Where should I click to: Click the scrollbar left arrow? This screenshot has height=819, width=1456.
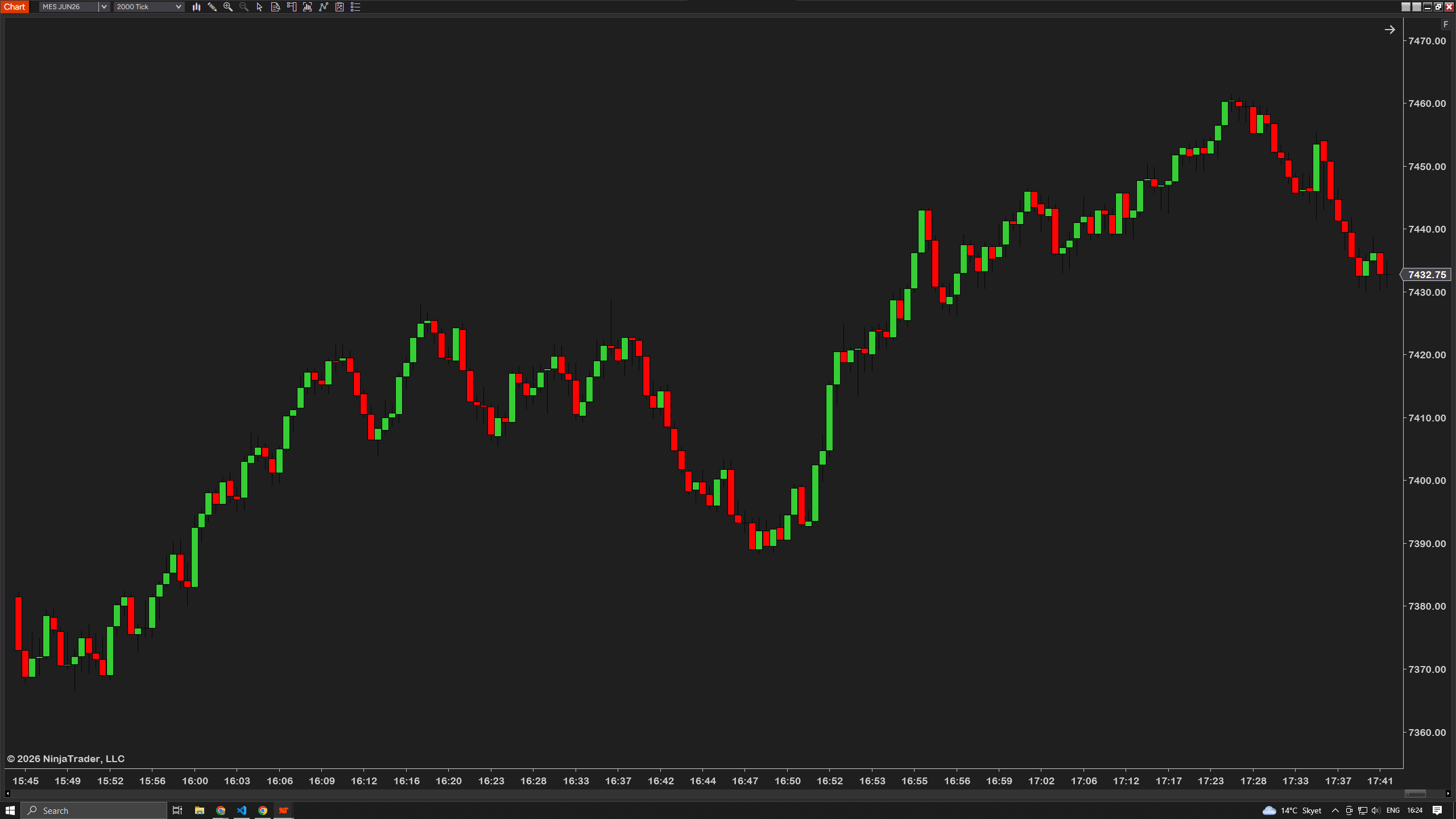[7, 793]
